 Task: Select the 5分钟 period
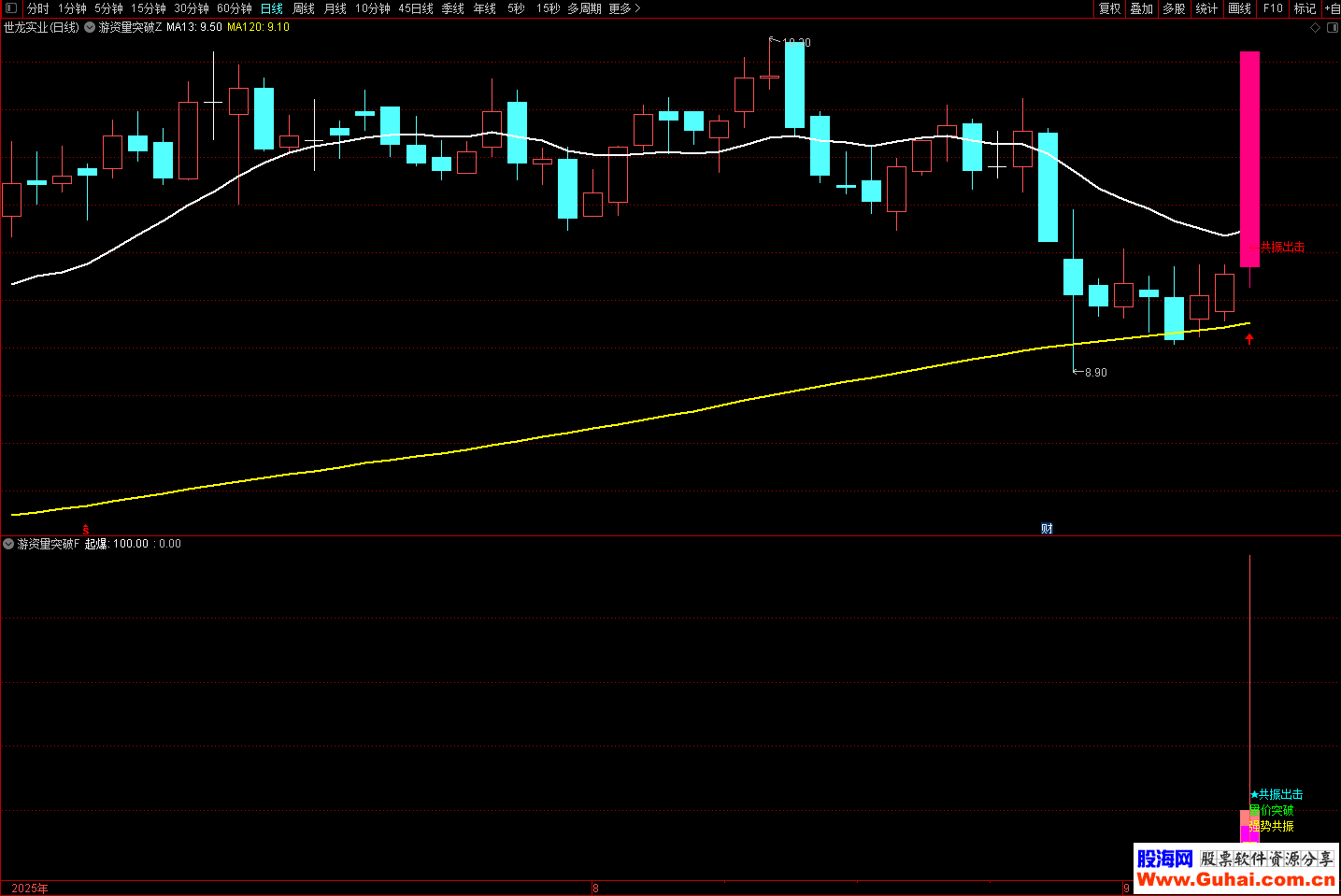coord(109,8)
